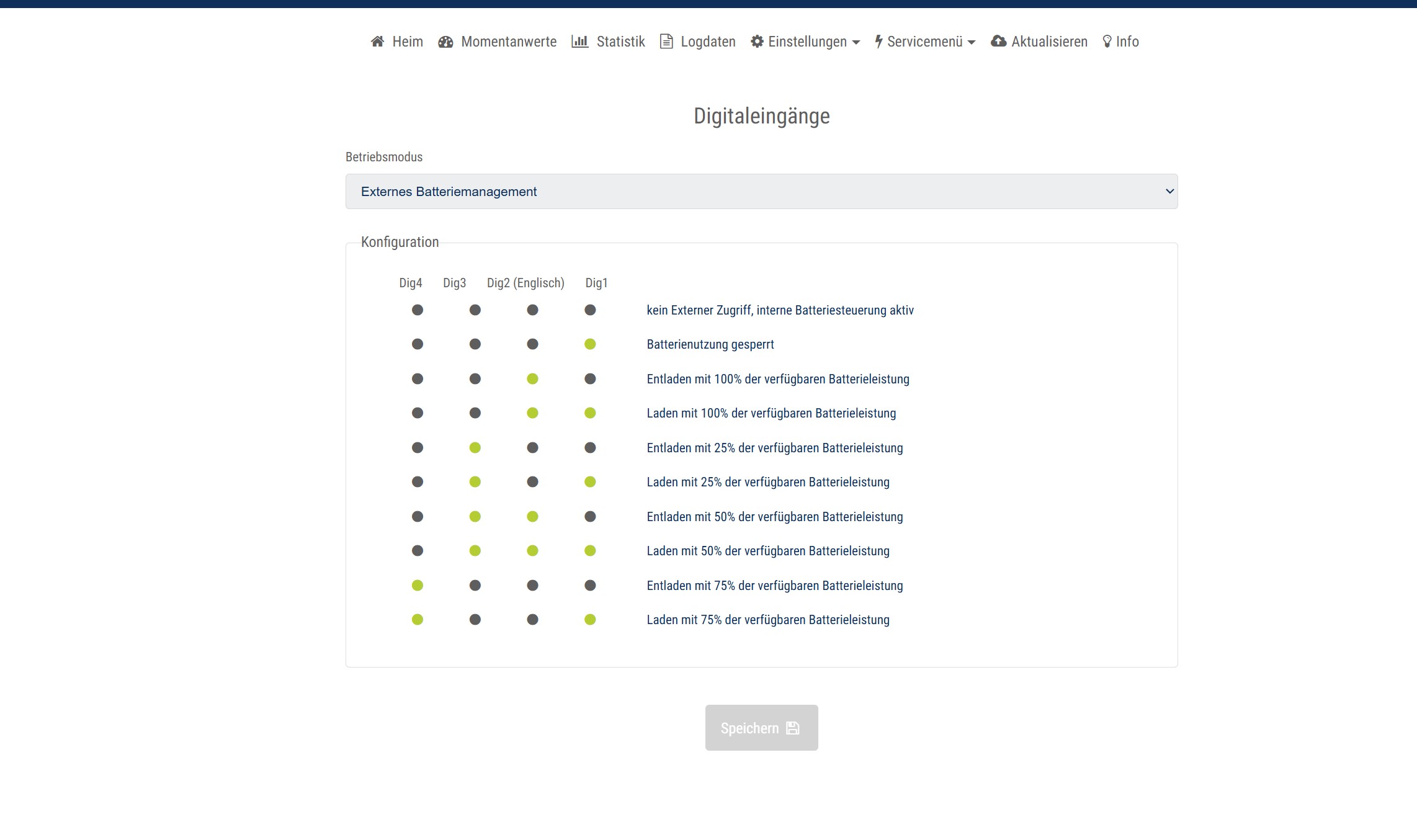Click green Dig1 dot in Batterienutzung gesperrt row

[x=590, y=344]
